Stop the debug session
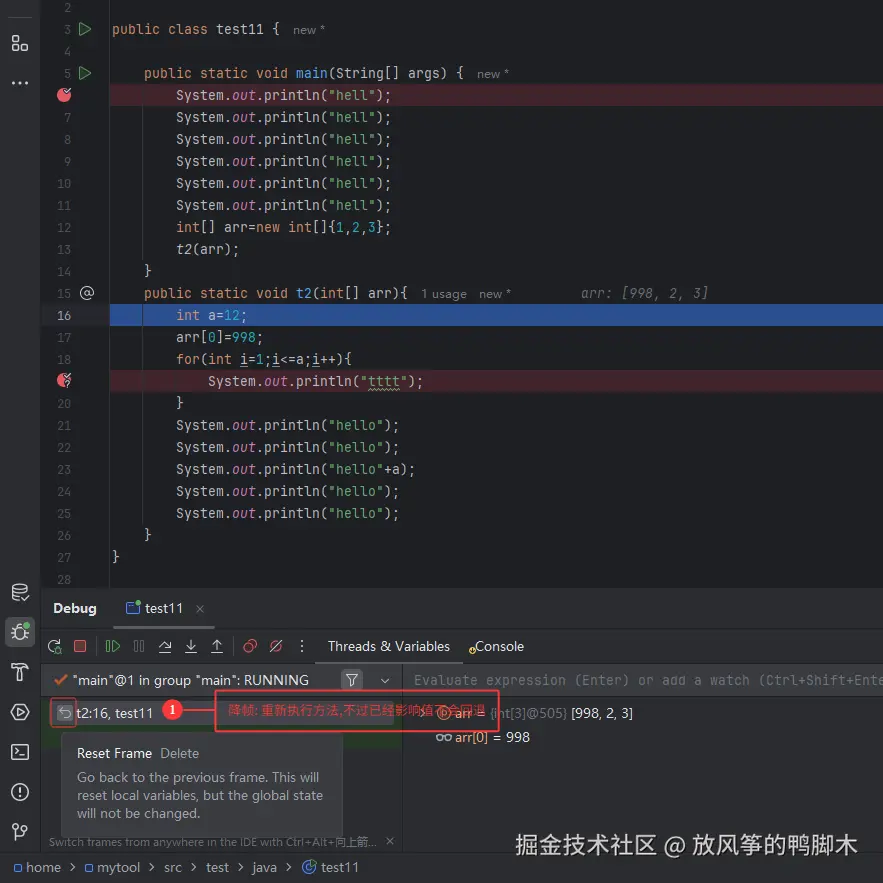The width and height of the screenshot is (883, 883). (x=80, y=646)
